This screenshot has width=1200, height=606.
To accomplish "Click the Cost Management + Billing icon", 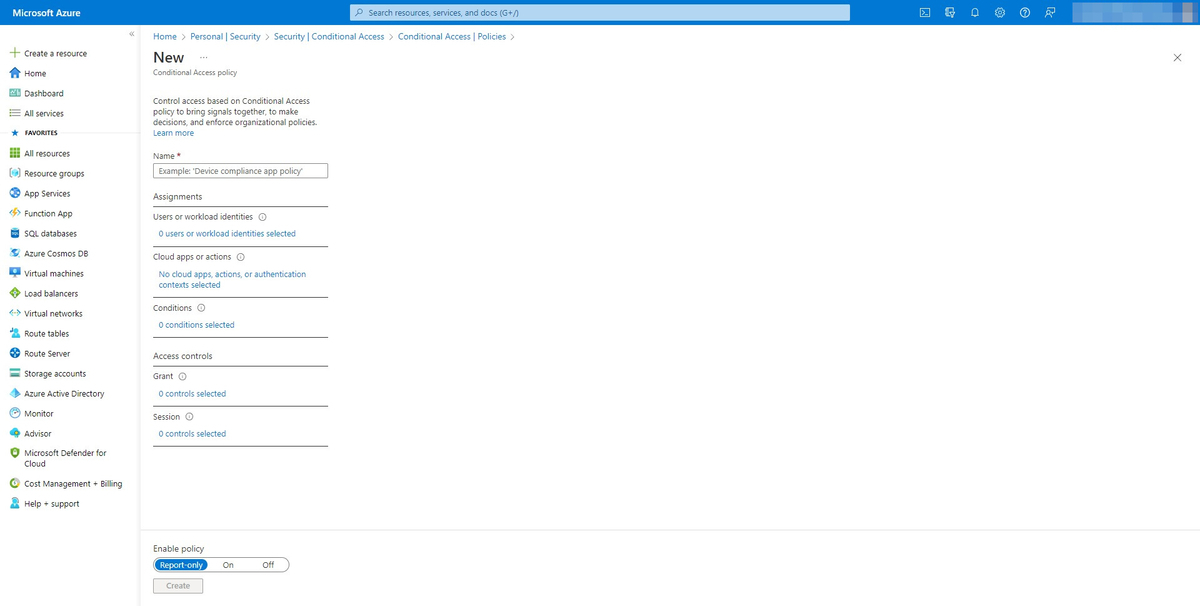I will (x=15, y=483).
